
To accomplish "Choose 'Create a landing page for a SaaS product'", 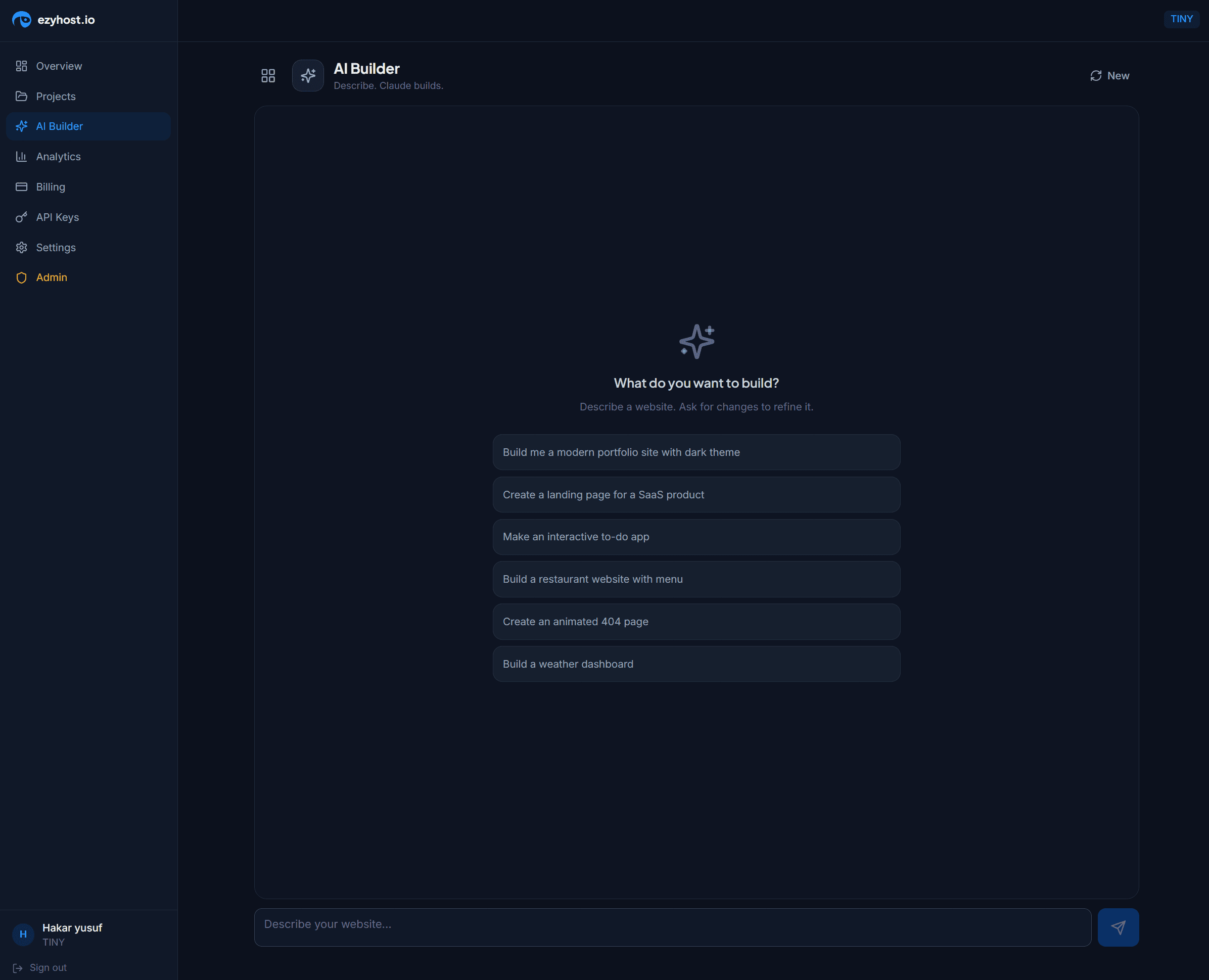I will pyautogui.click(x=696, y=494).
